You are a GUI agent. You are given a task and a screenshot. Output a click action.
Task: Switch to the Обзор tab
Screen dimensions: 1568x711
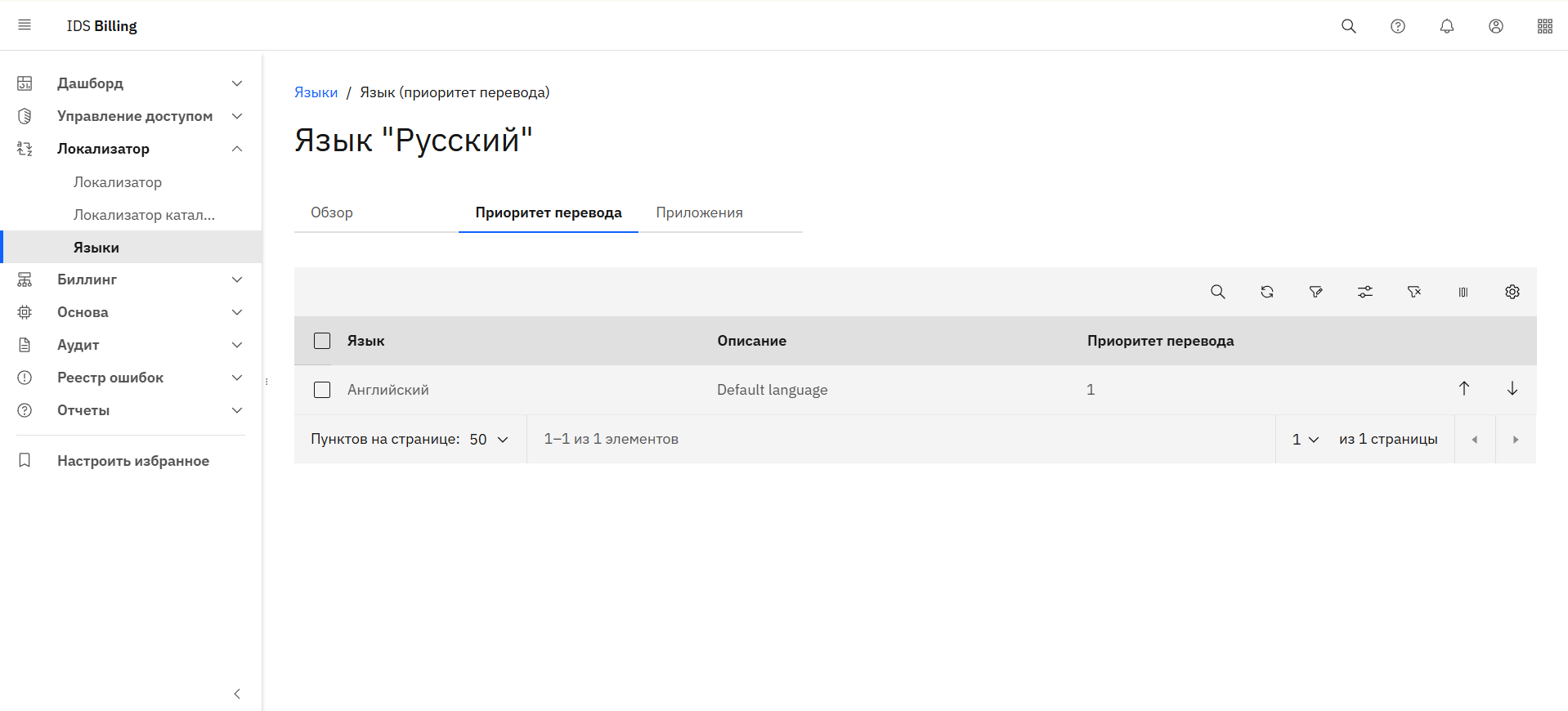tap(332, 212)
